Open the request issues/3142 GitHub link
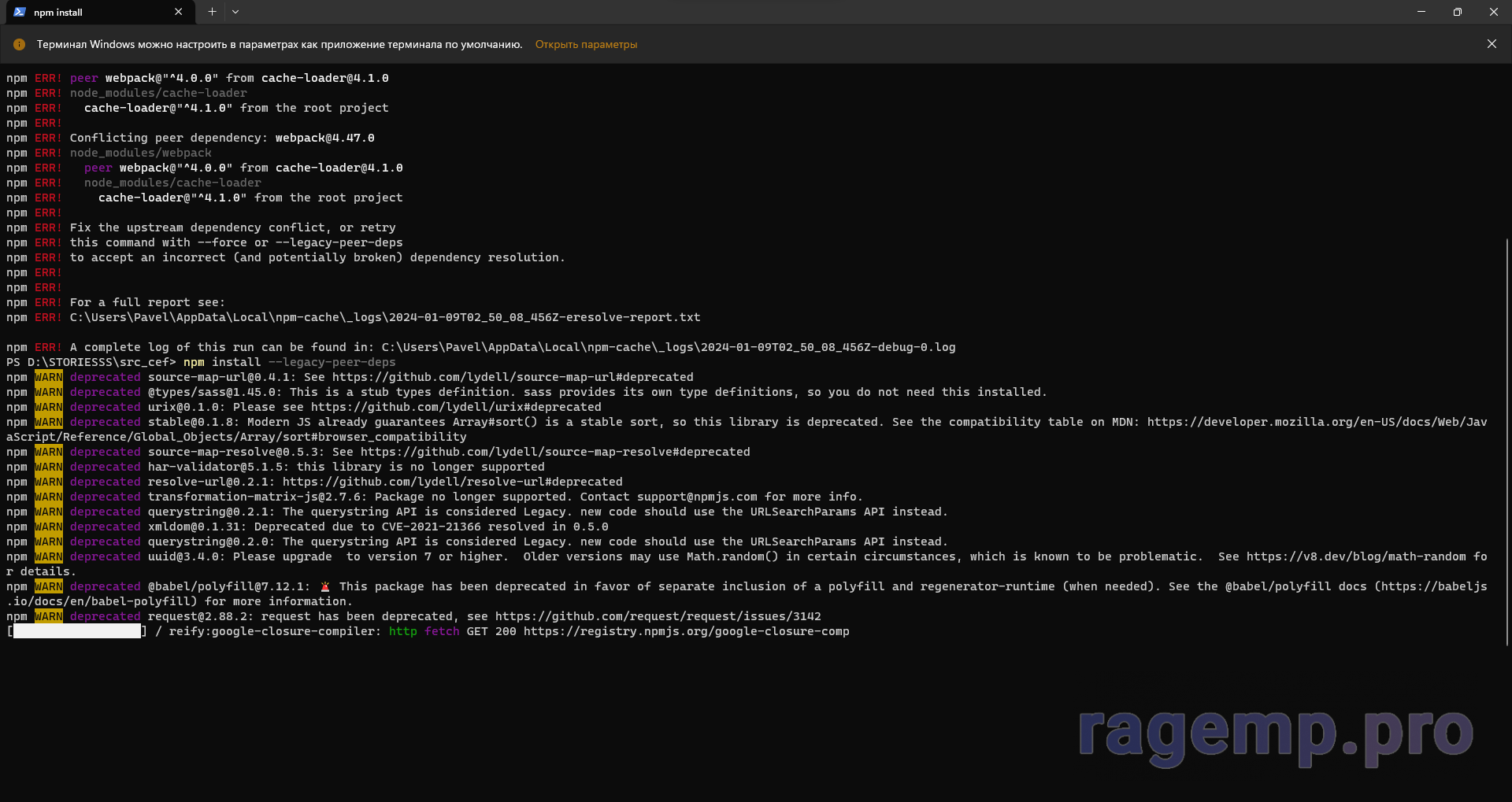This screenshot has width=1512, height=802. click(x=658, y=616)
